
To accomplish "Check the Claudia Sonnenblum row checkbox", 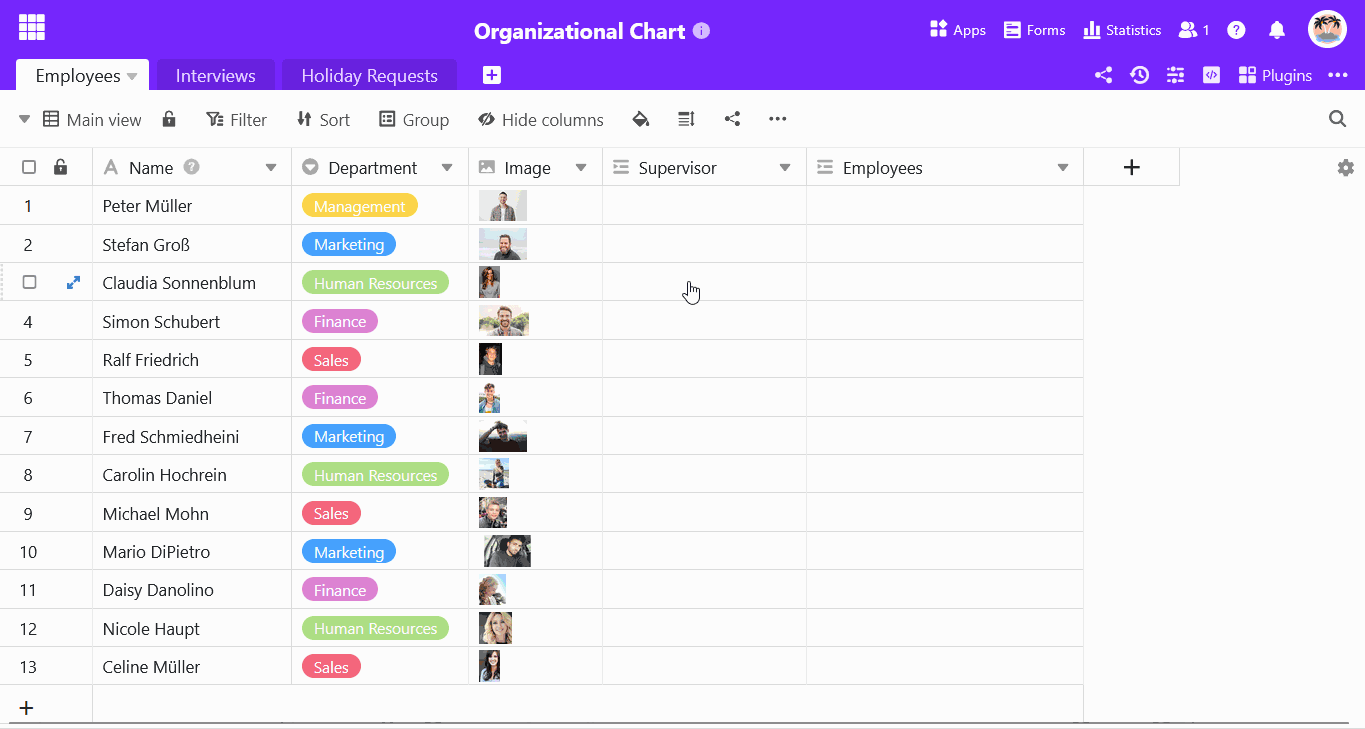I will tap(30, 283).
